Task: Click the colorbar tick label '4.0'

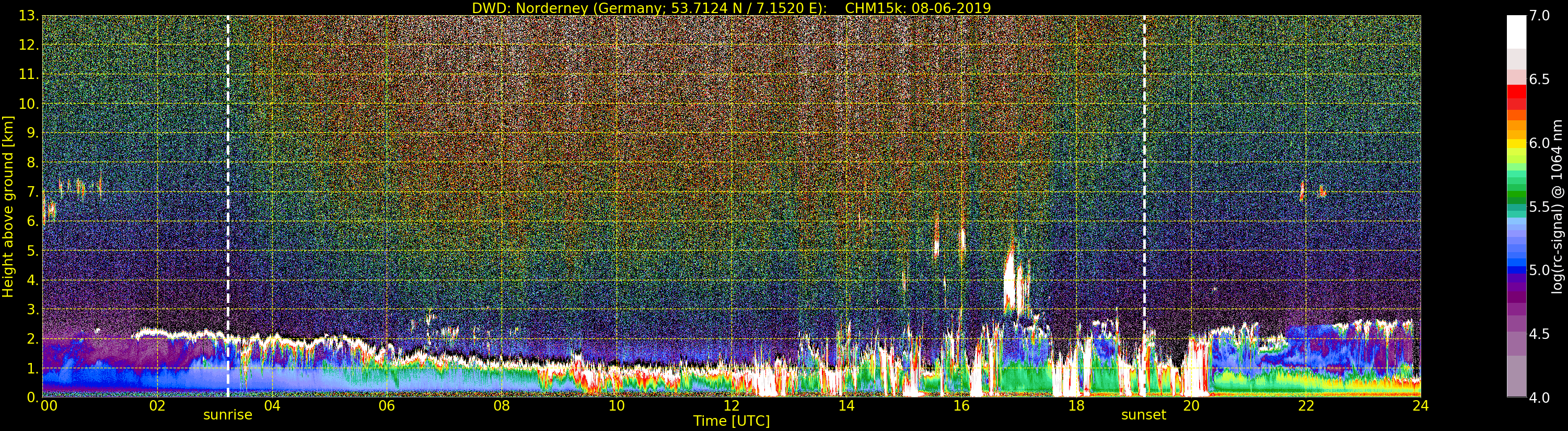Action: [x=1539, y=398]
